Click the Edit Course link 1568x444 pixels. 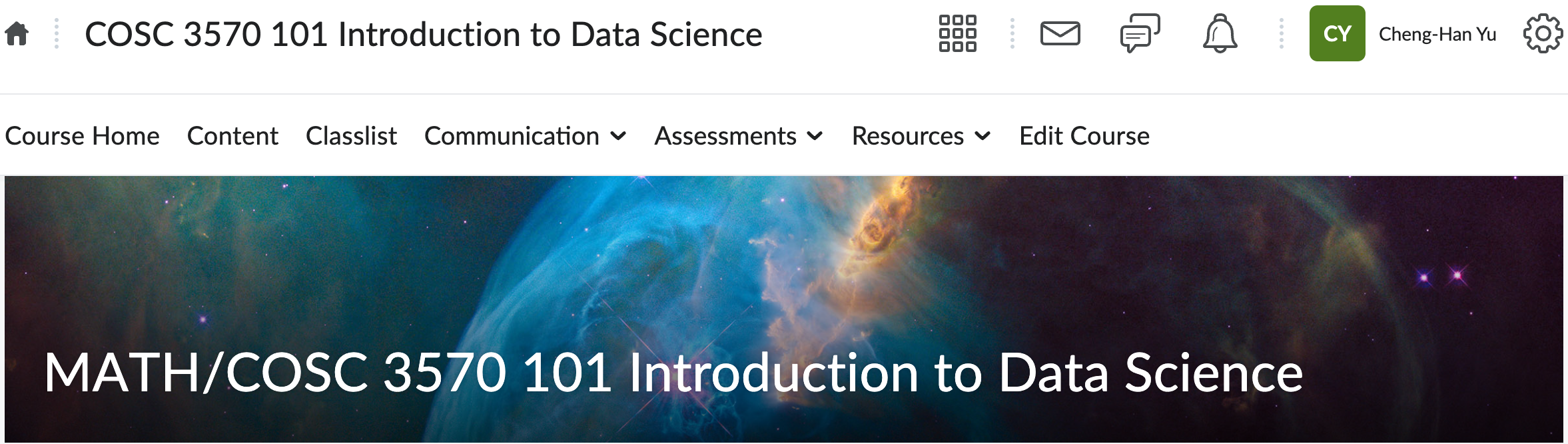(x=1084, y=136)
